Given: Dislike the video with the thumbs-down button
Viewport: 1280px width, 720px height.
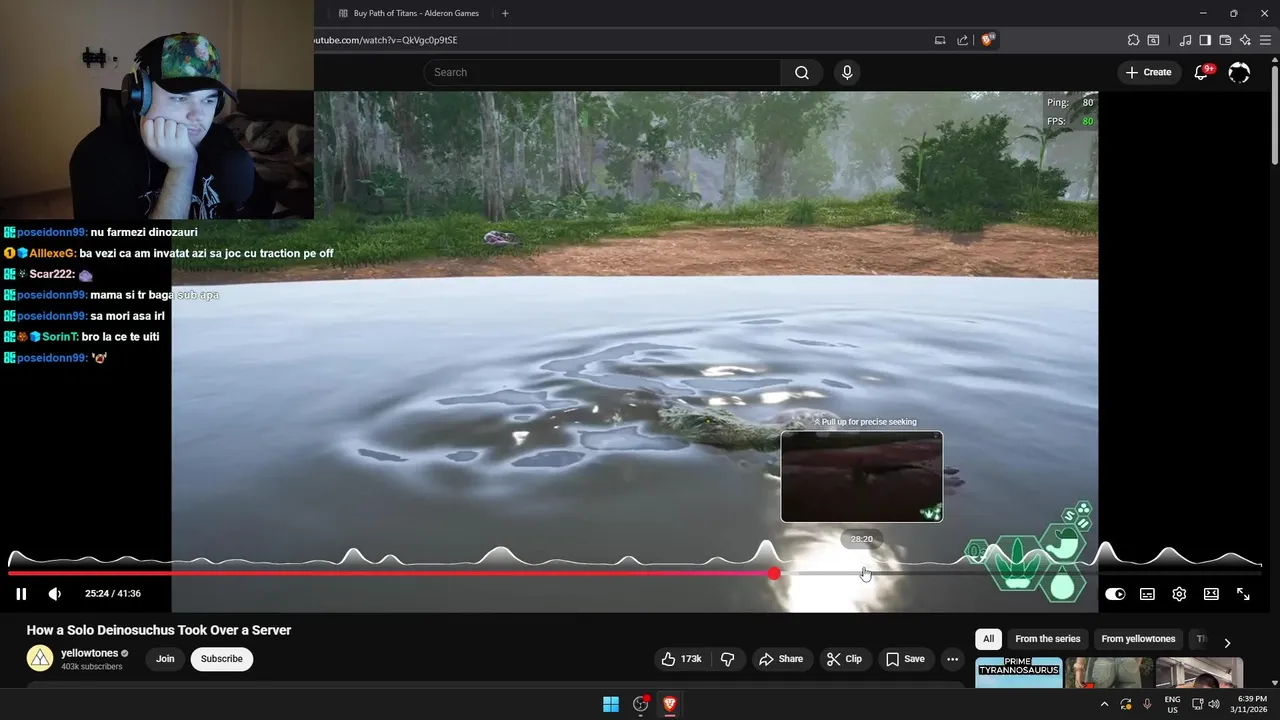Looking at the screenshot, I should (728, 659).
